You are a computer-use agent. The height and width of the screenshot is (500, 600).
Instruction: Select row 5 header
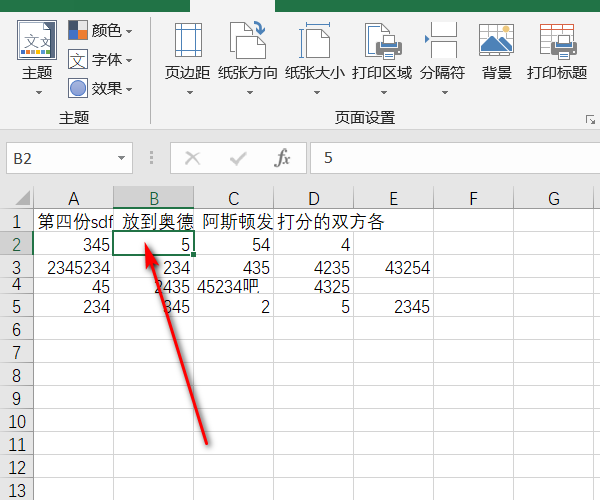(16, 306)
